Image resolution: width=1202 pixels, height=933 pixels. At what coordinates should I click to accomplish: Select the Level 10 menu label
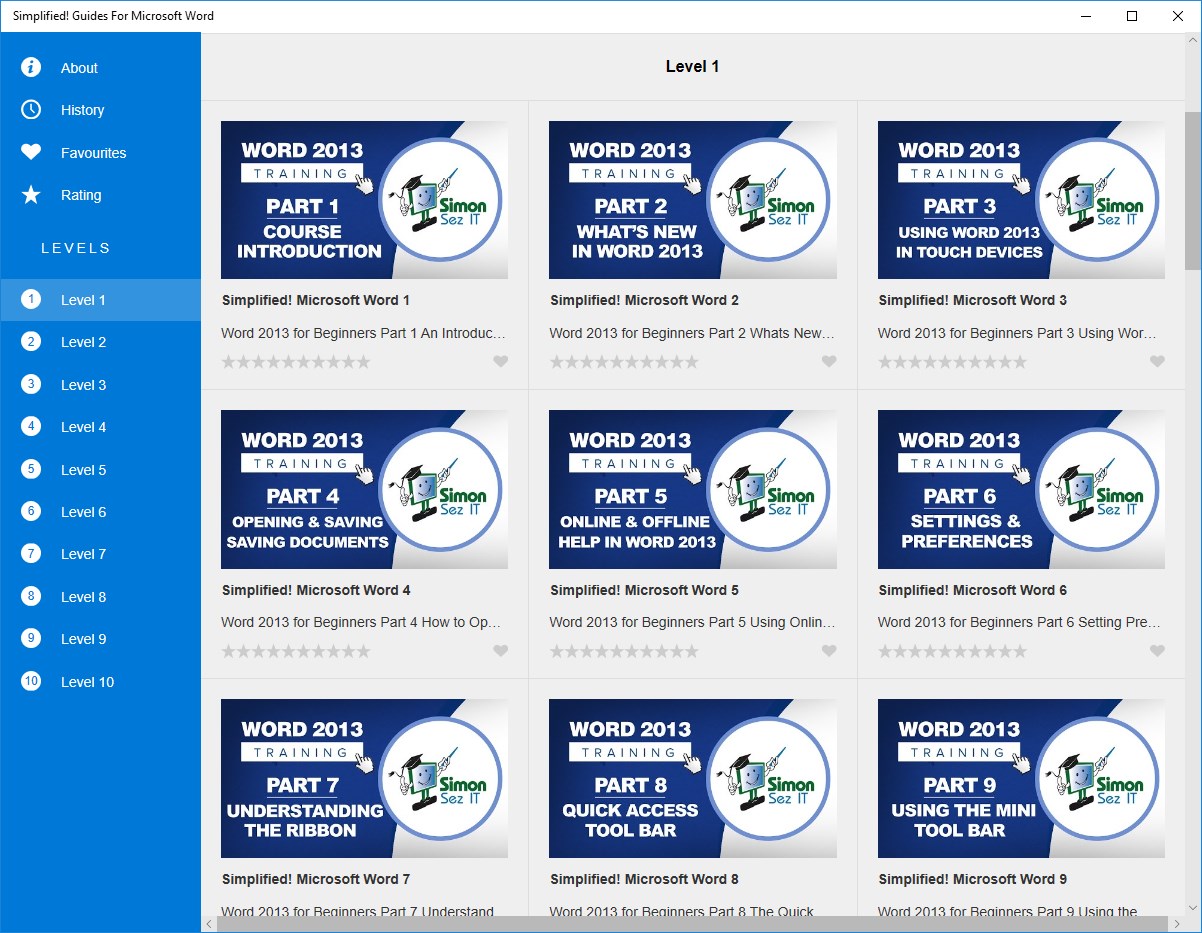[87, 682]
